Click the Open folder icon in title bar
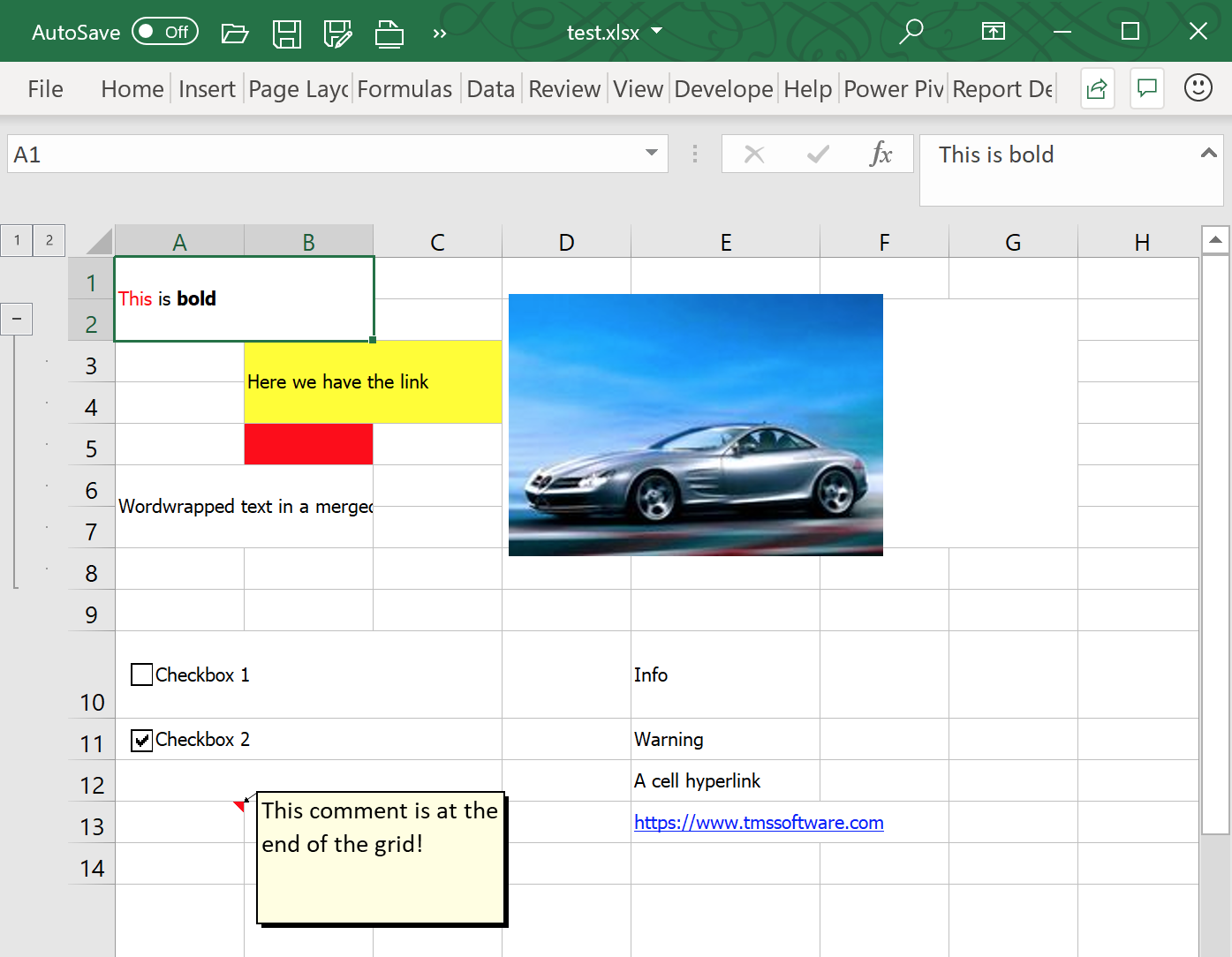 pyautogui.click(x=234, y=34)
